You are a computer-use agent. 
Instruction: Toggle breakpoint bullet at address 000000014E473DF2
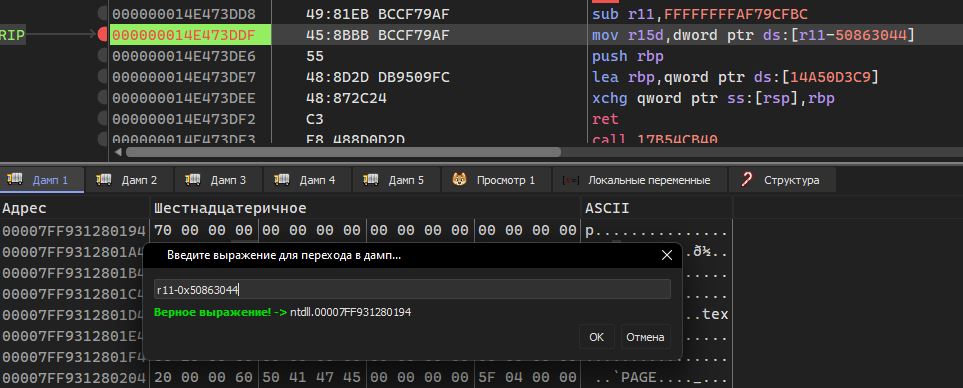103,119
